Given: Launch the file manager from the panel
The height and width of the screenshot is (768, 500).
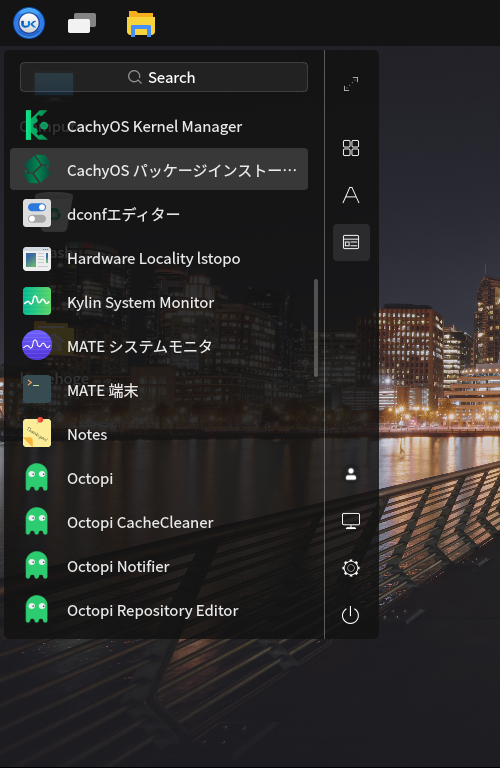Looking at the screenshot, I should [x=141, y=24].
